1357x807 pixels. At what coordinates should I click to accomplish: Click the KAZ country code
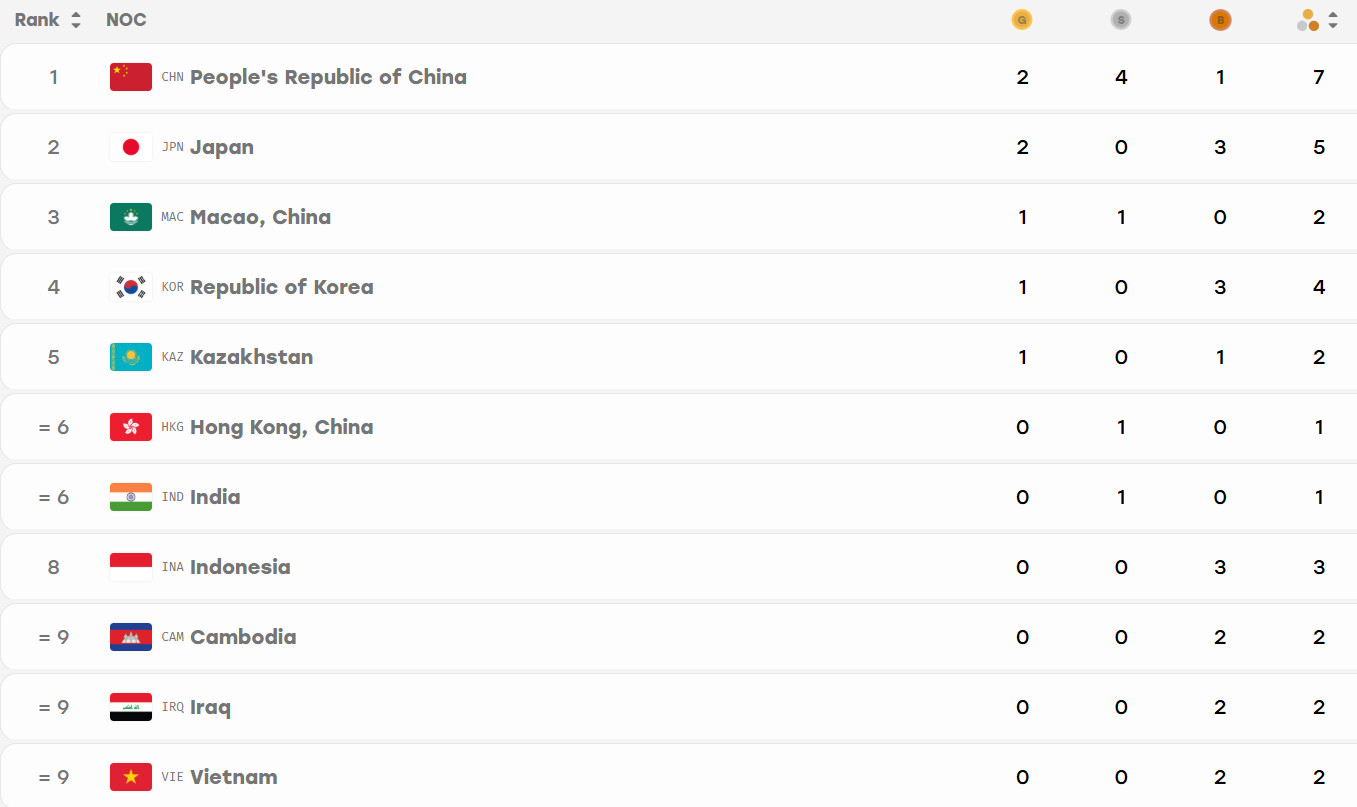(x=173, y=357)
